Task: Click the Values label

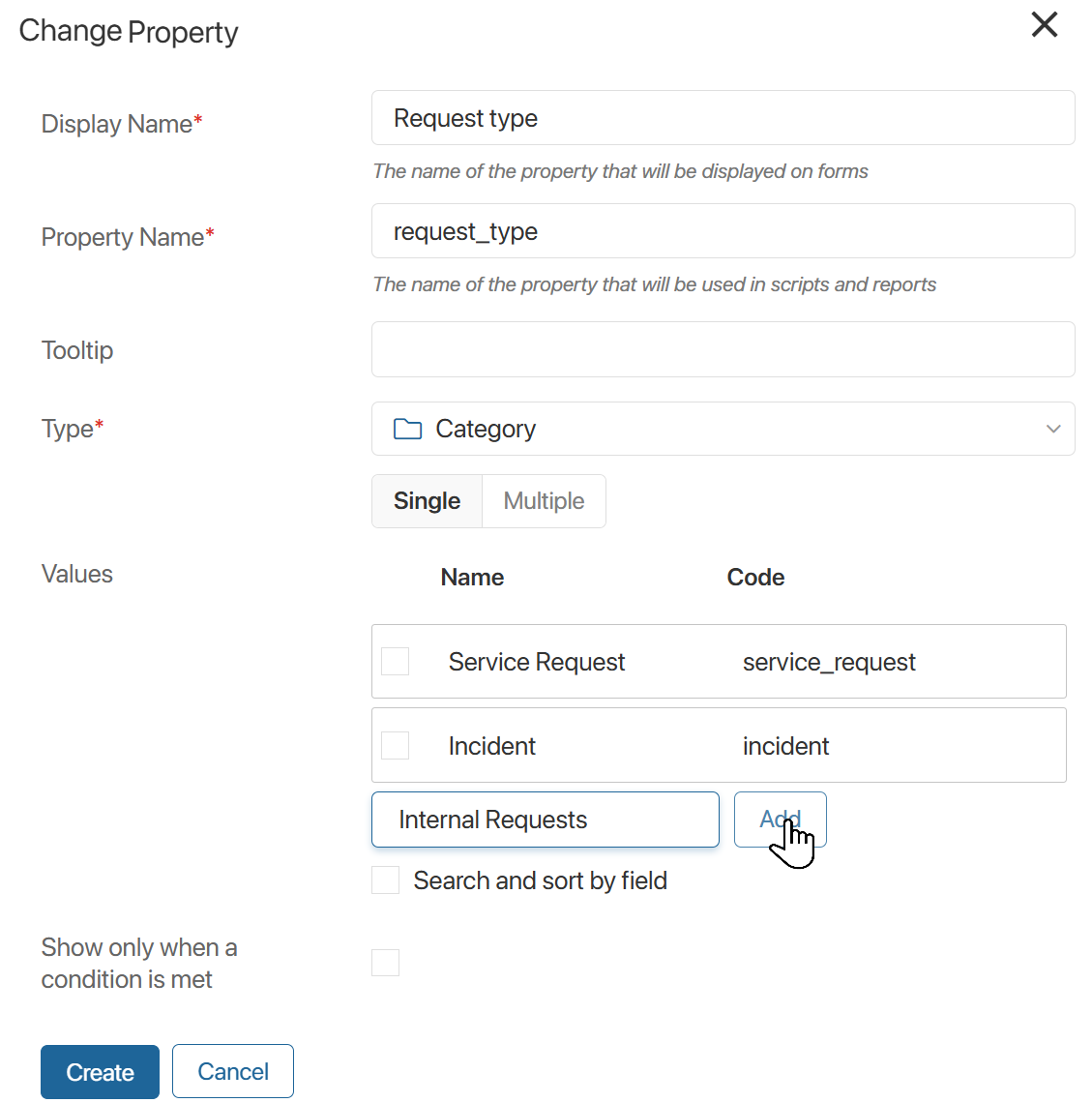Action: click(76, 574)
